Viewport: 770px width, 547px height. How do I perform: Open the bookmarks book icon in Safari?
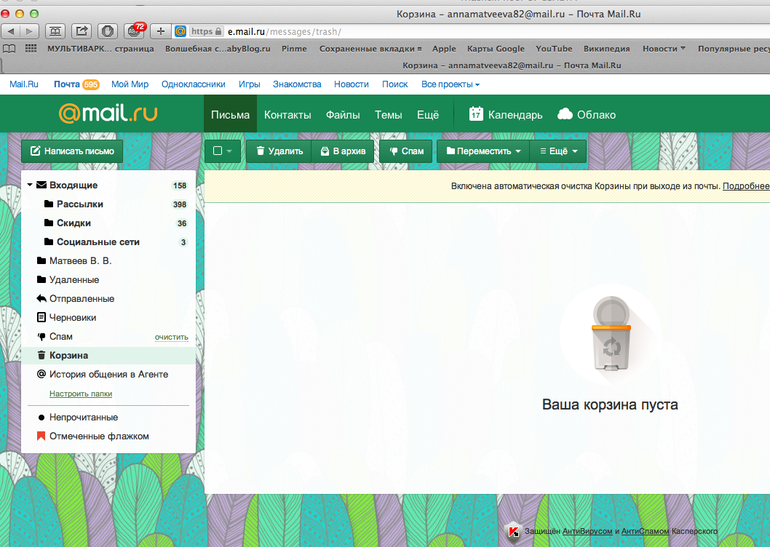pos(9,48)
